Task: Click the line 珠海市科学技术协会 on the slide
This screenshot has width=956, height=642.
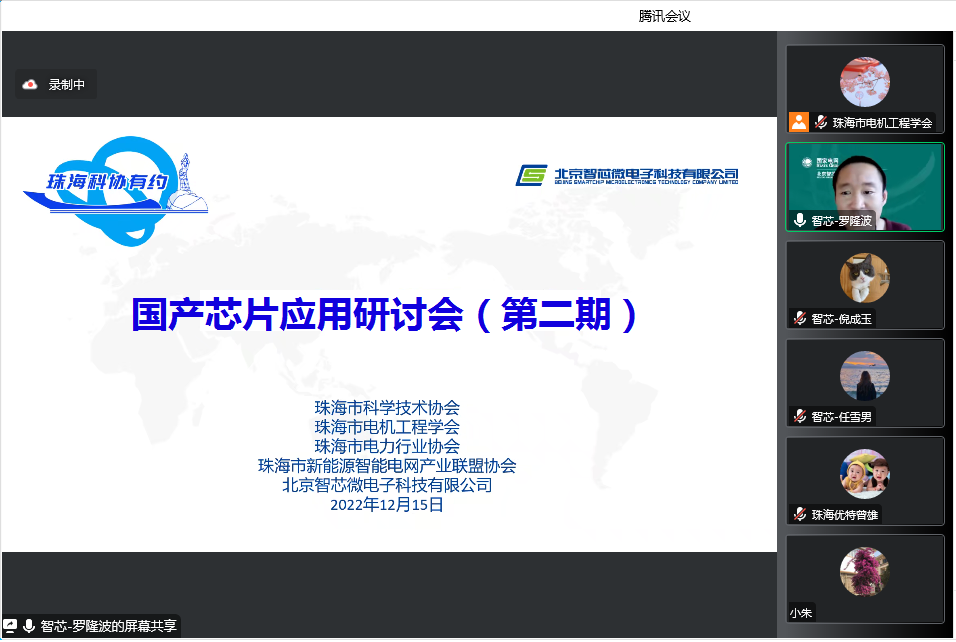Action: [x=387, y=407]
